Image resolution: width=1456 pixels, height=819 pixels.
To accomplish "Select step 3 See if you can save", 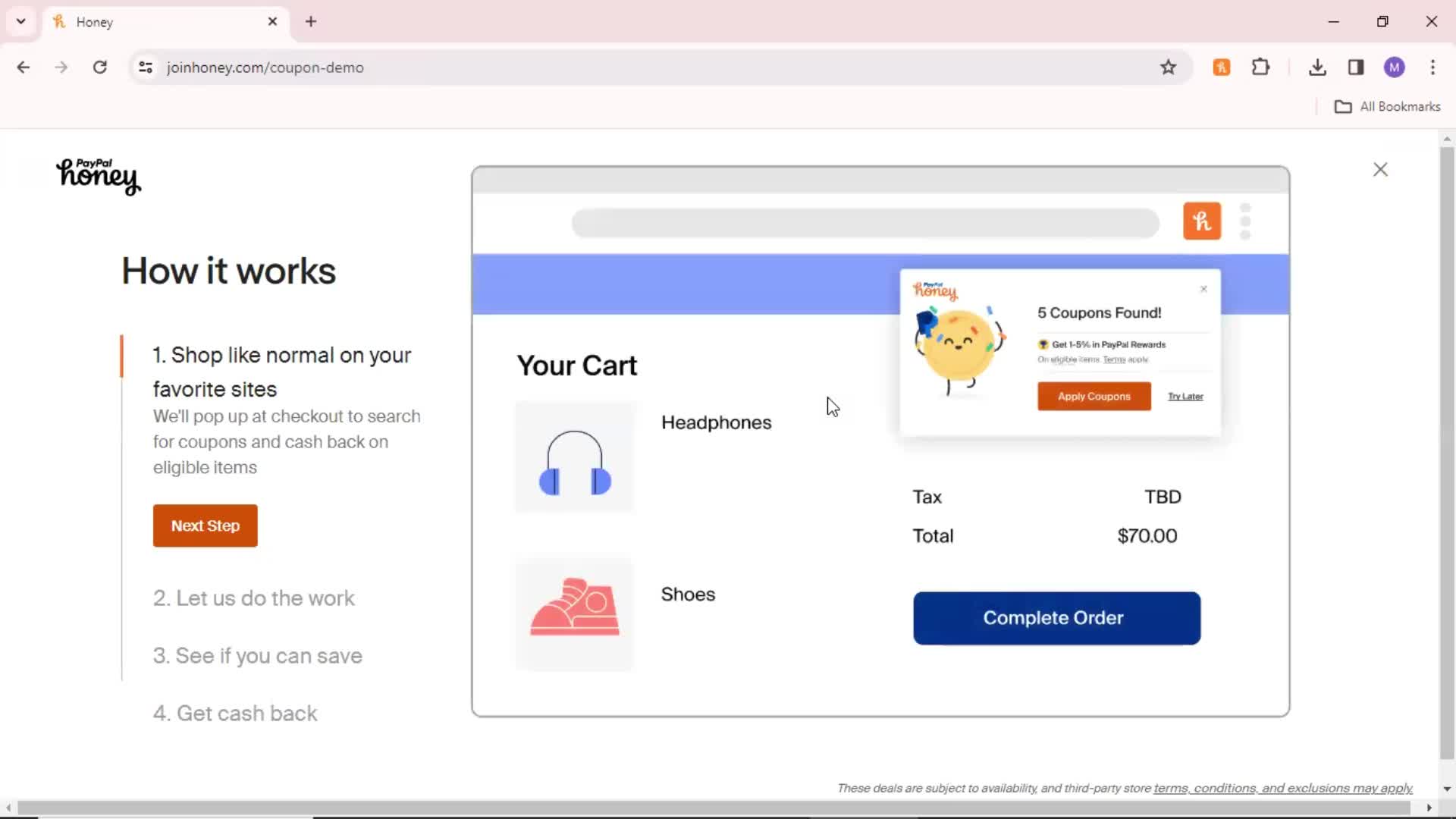I will tap(258, 656).
